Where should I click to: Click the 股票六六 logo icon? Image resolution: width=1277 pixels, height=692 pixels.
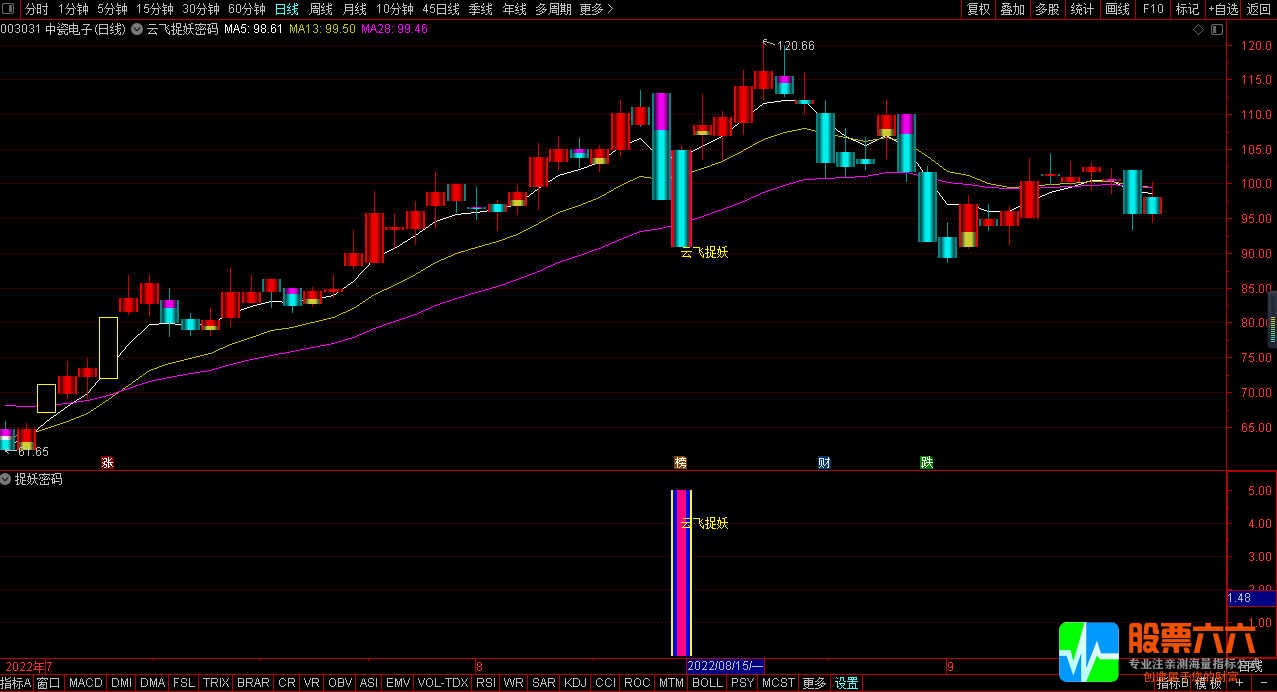[x=1089, y=652]
